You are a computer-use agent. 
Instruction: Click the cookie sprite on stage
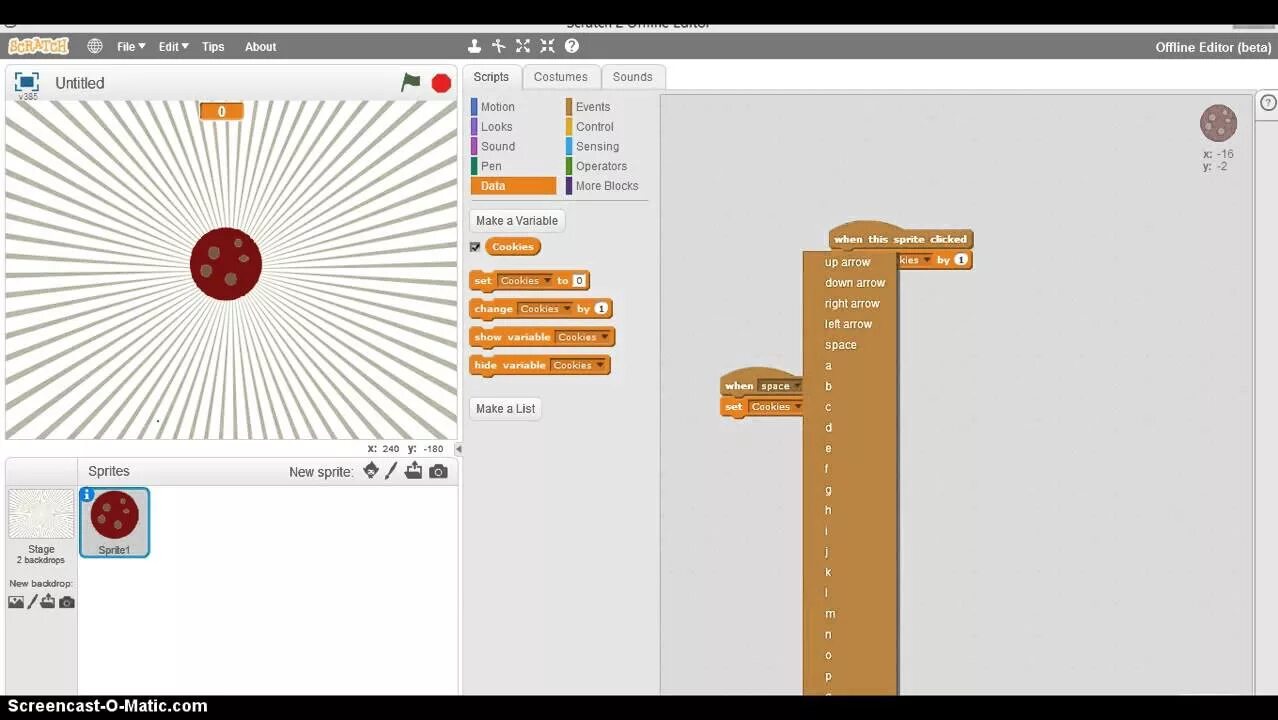[226, 264]
